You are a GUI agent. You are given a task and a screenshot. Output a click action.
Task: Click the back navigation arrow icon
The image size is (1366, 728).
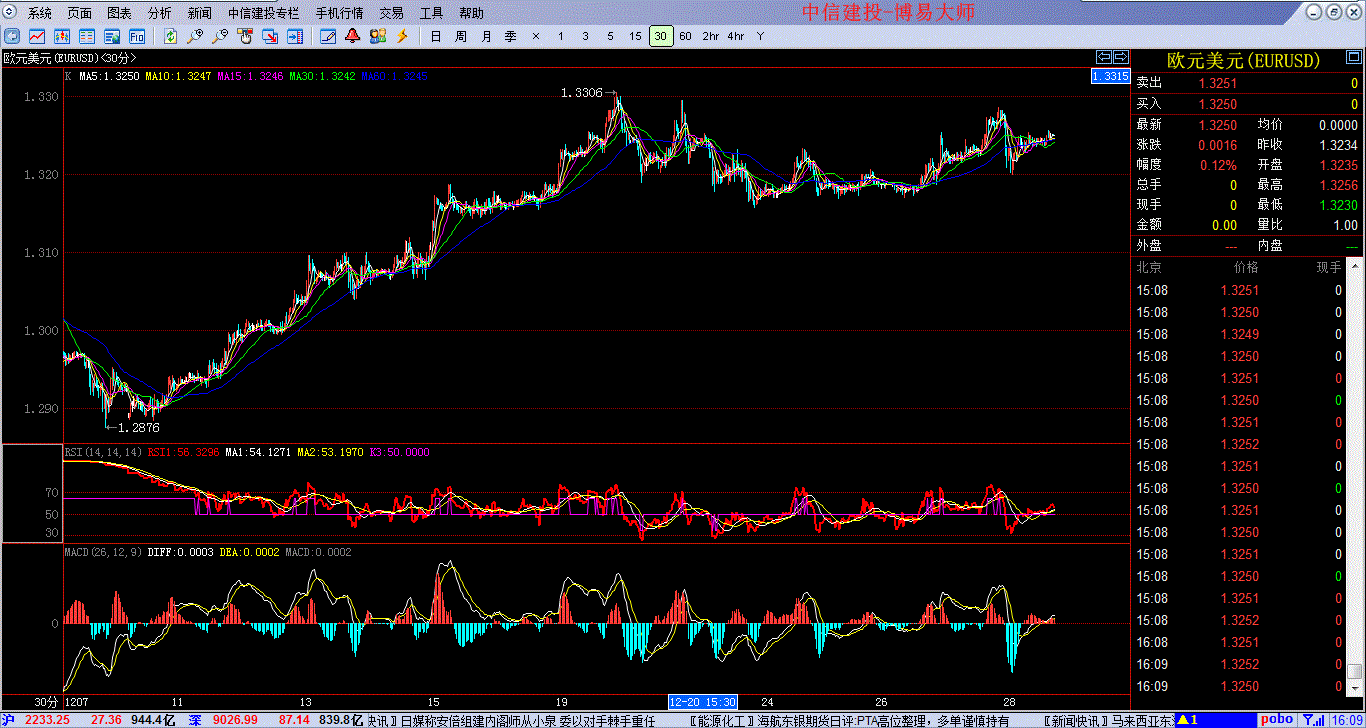click(12, 36)
